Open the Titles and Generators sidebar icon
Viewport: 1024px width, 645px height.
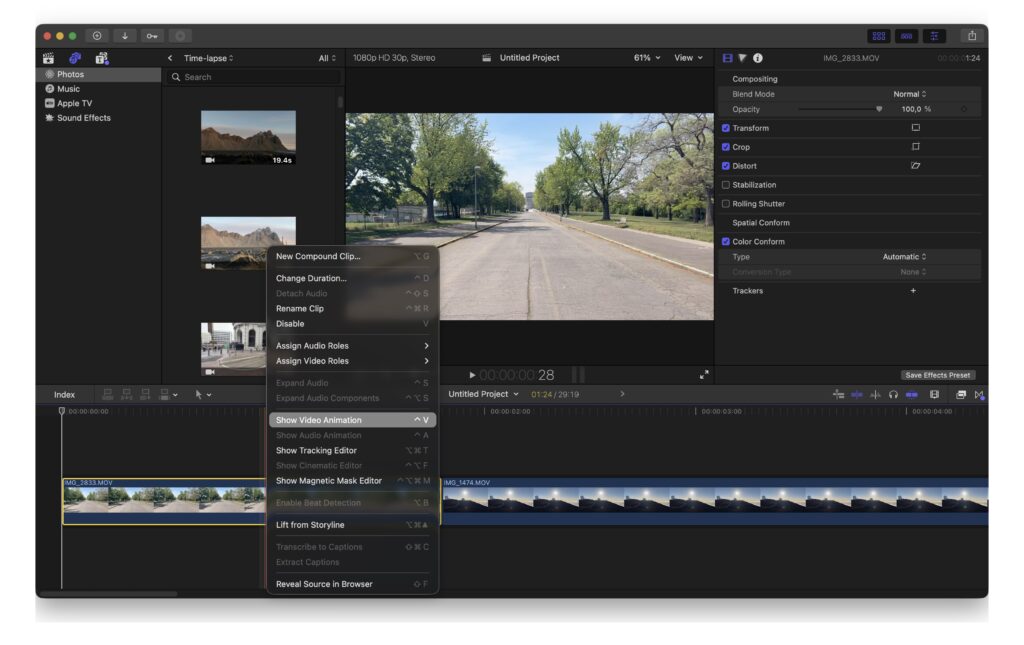point(102,58)
